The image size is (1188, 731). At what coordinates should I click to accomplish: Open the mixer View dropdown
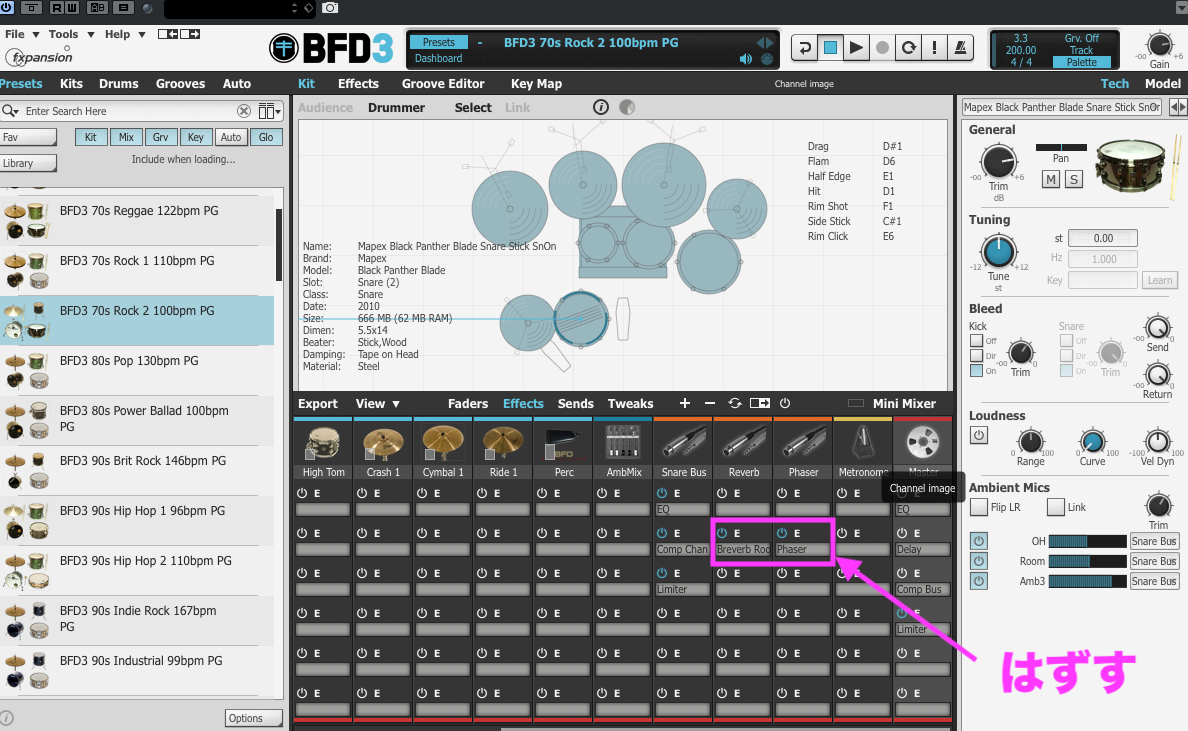(x=377, y=404)
